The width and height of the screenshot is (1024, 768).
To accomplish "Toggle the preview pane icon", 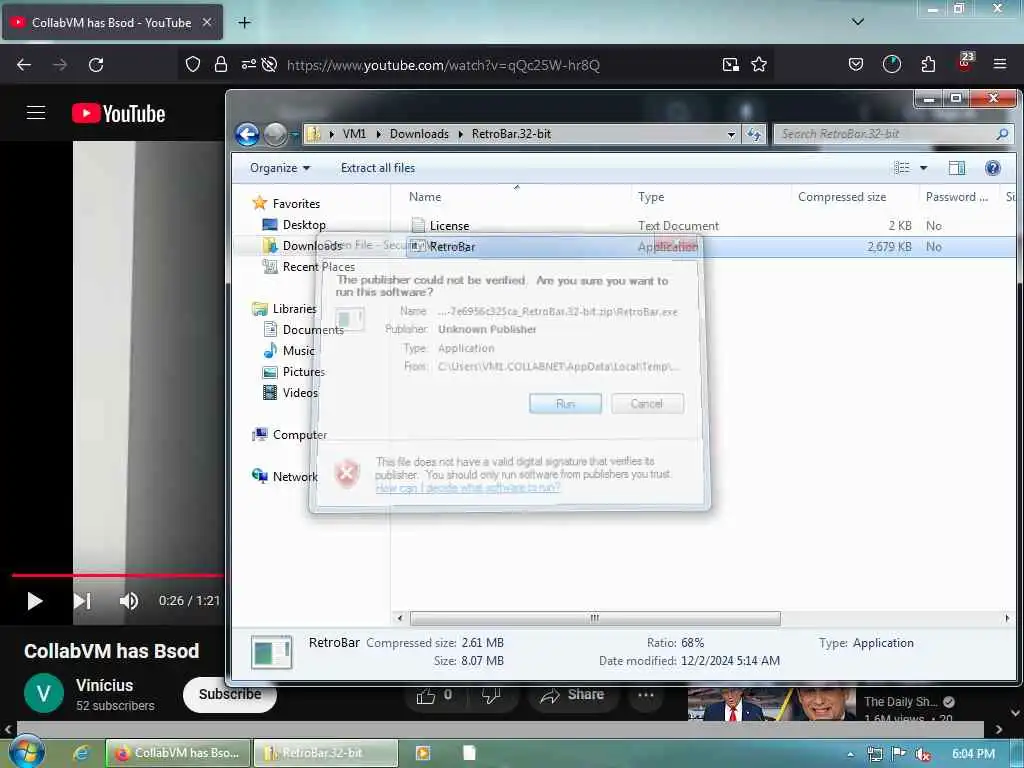I will tap(957, 168).
